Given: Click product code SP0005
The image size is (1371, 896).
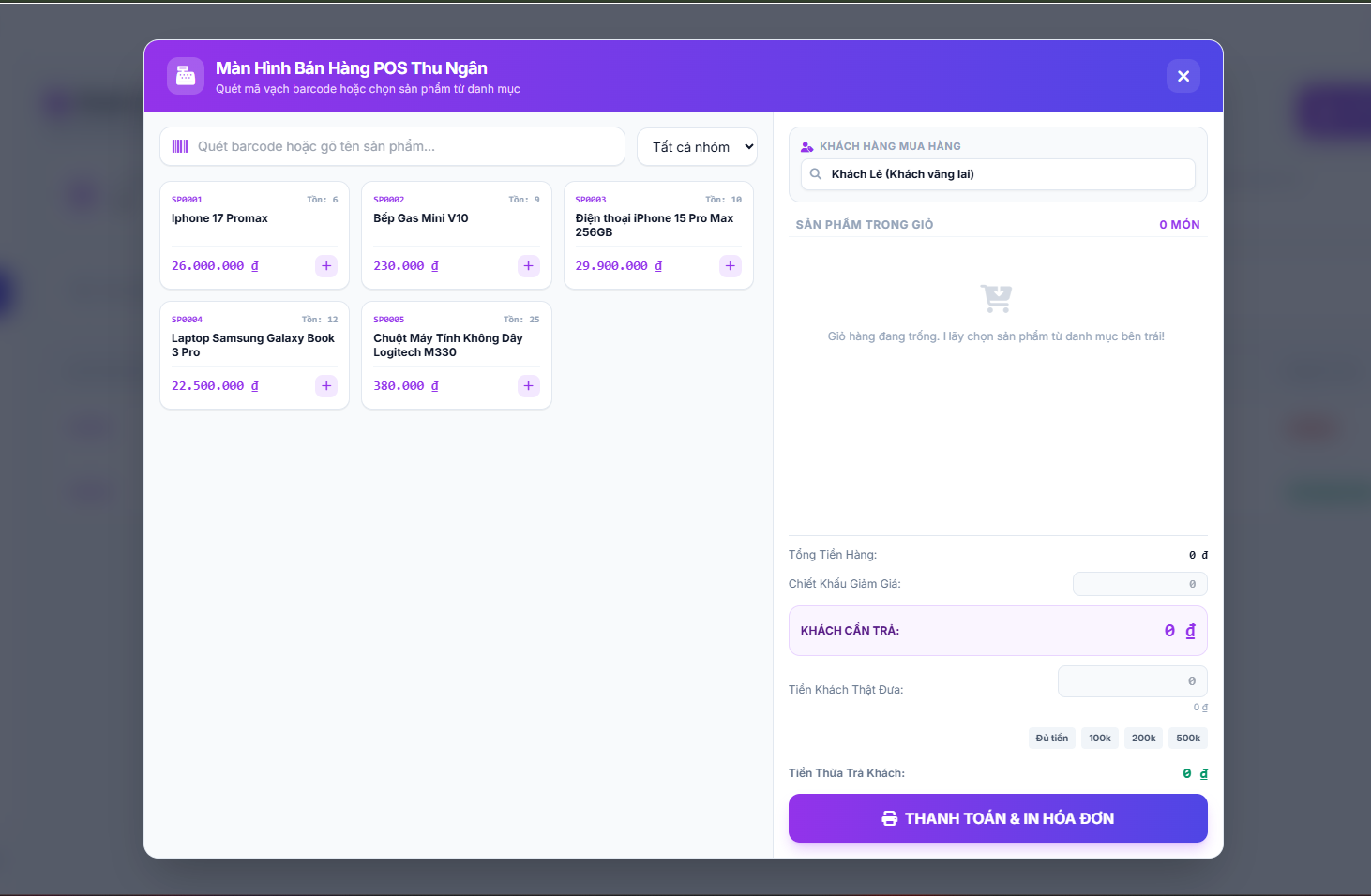Looking at the screenshot, I should [389, 320].
